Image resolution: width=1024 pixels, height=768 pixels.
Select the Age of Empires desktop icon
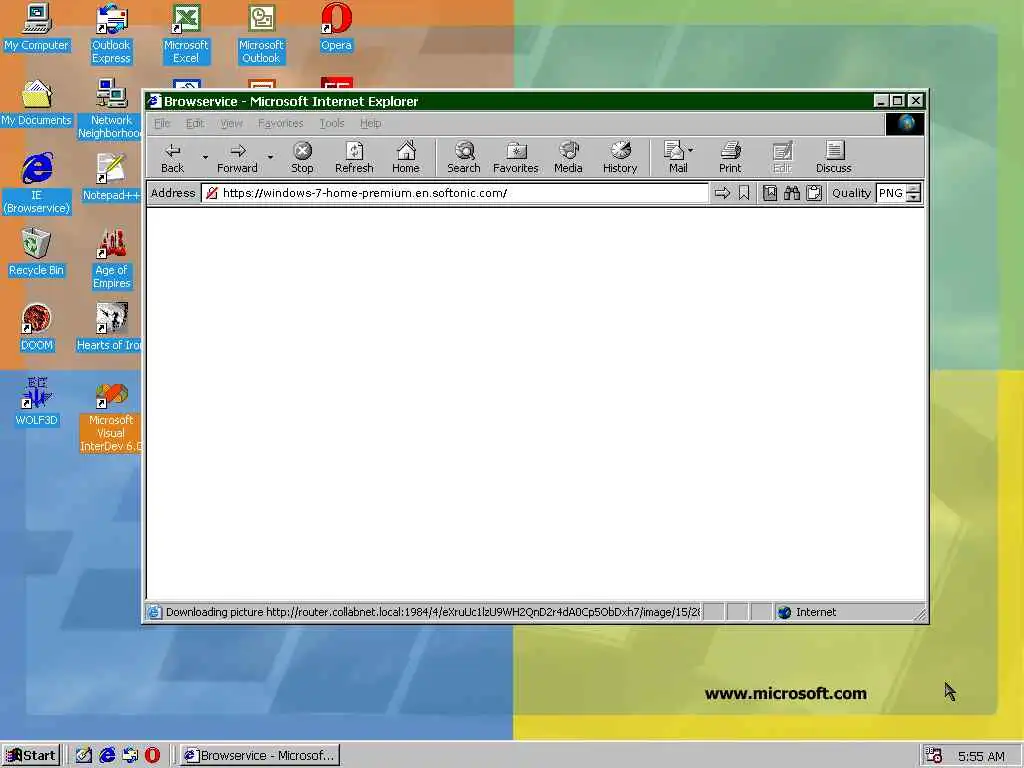click(111, 259)
